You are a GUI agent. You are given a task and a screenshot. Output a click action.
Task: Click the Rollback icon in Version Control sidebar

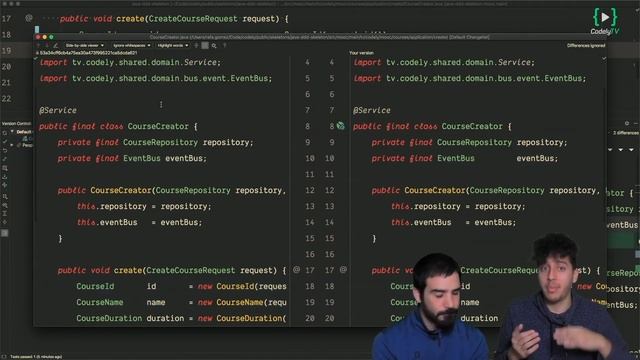point(5,151)
